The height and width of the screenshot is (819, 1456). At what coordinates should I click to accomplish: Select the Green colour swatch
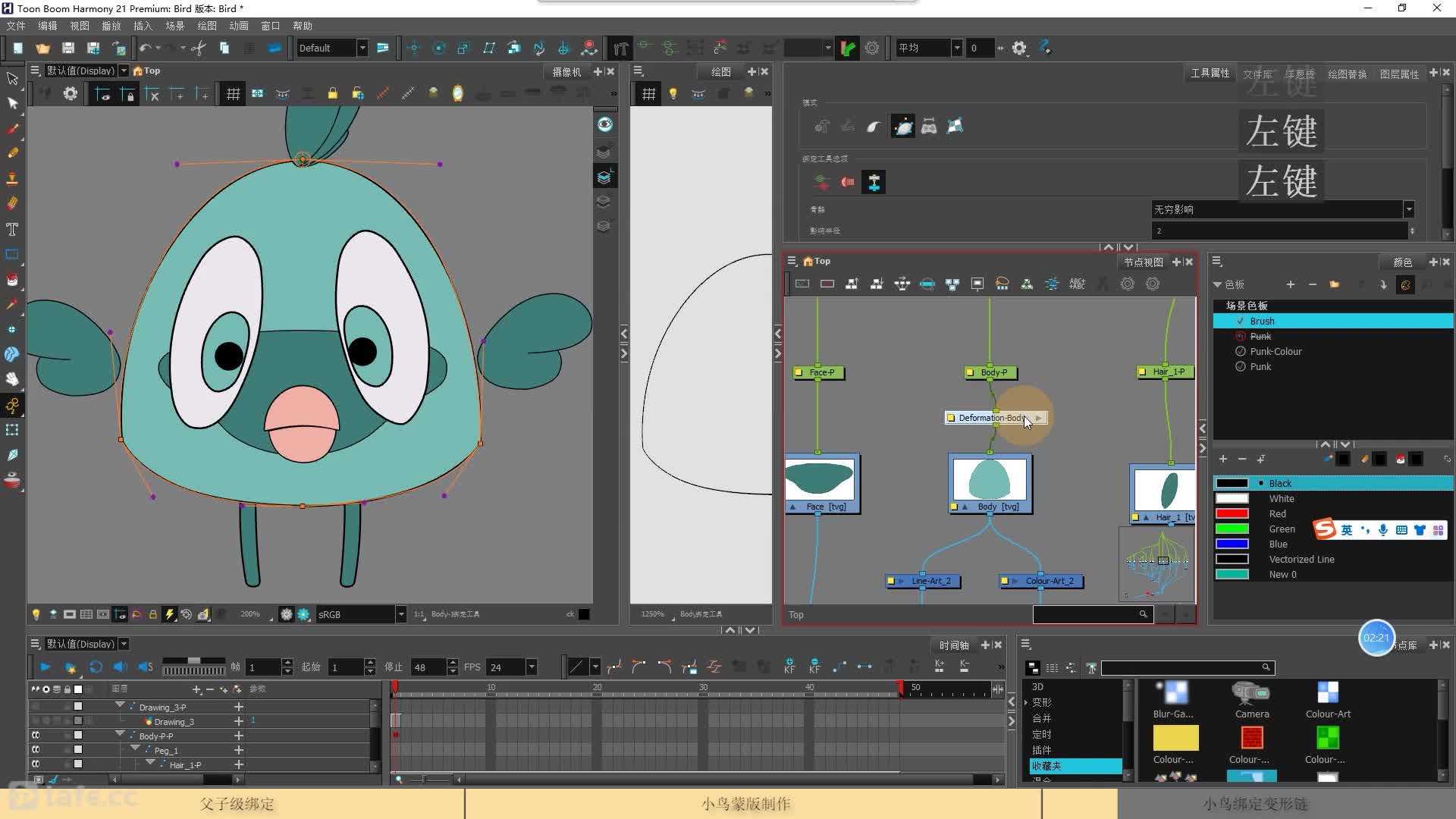coord(1232,529)
